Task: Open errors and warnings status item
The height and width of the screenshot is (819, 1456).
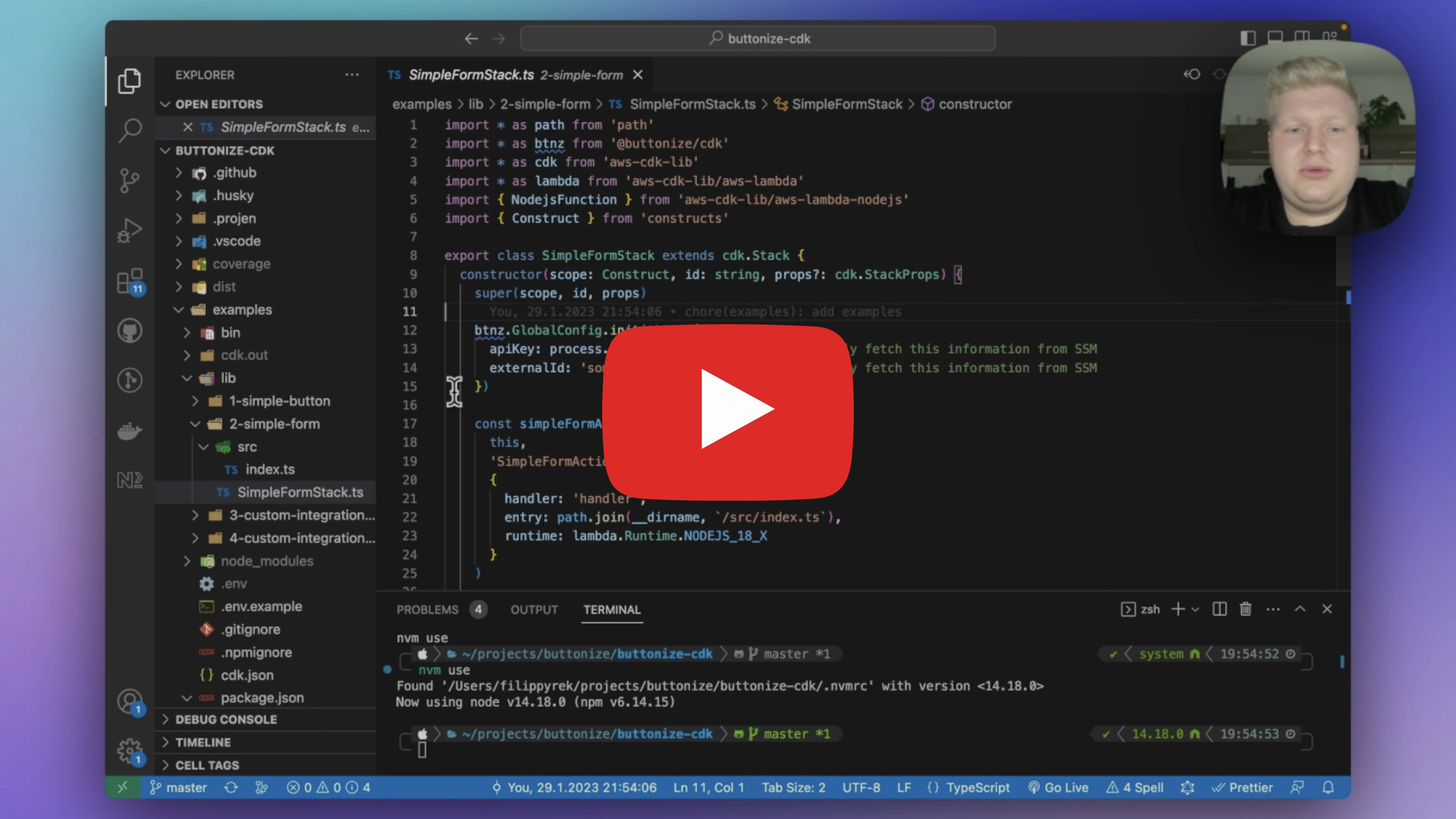Action: coord(328,787)
